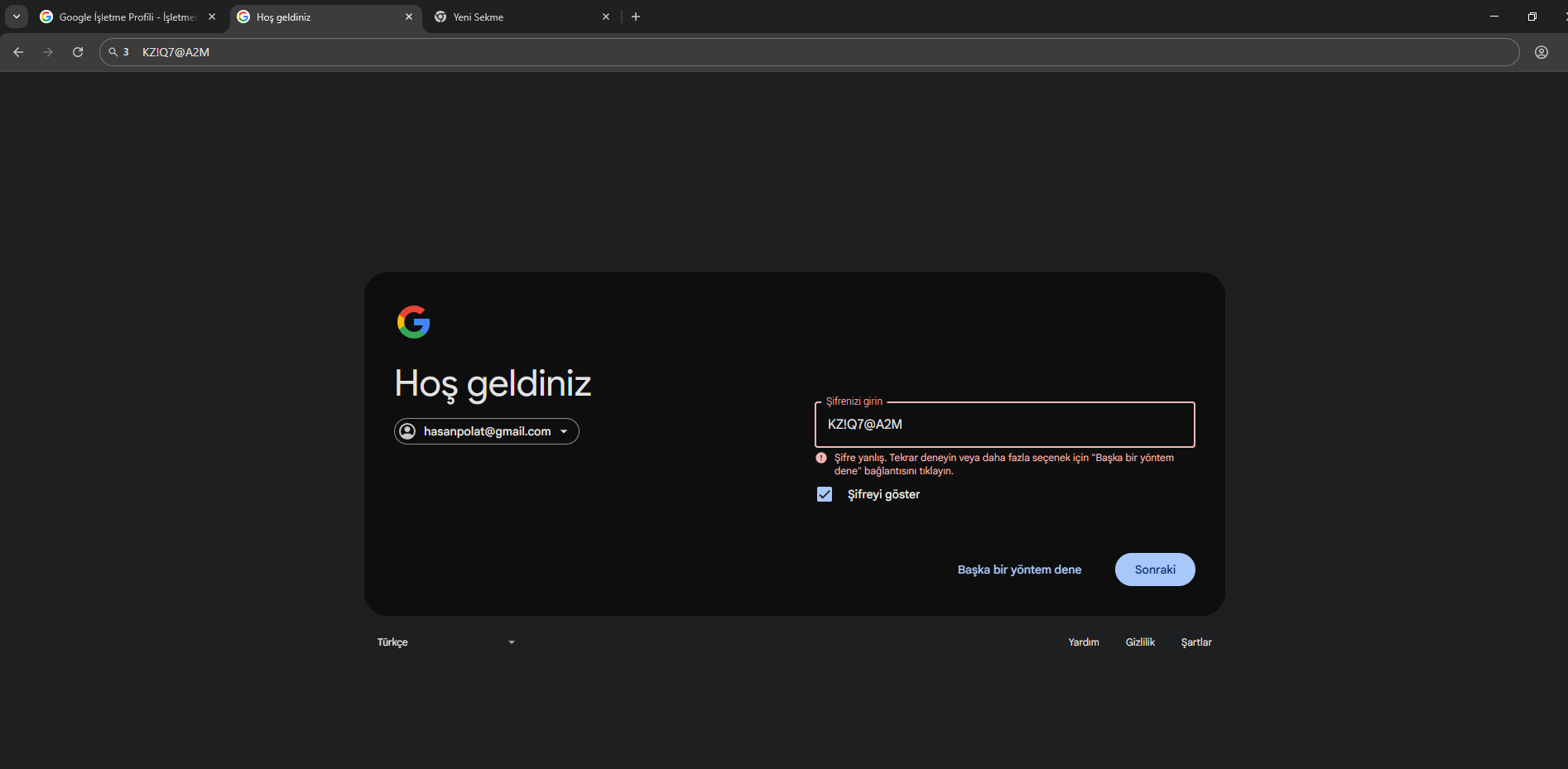Expand the hasanpolat@gmail.com account switcher
1568x769 pixels.
coord(487,431)
